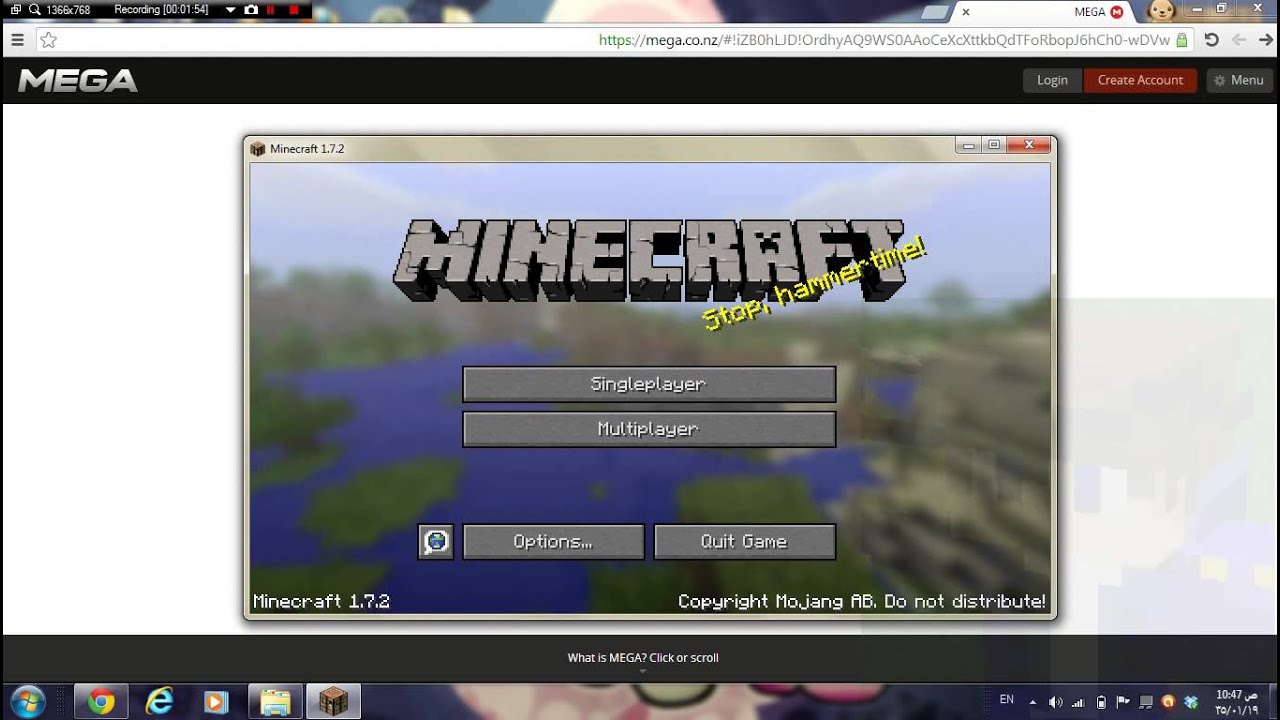The image size is (1280, 720).
Task: Click the Minecraft language globe icon
Action: click(x=436, y=541)
